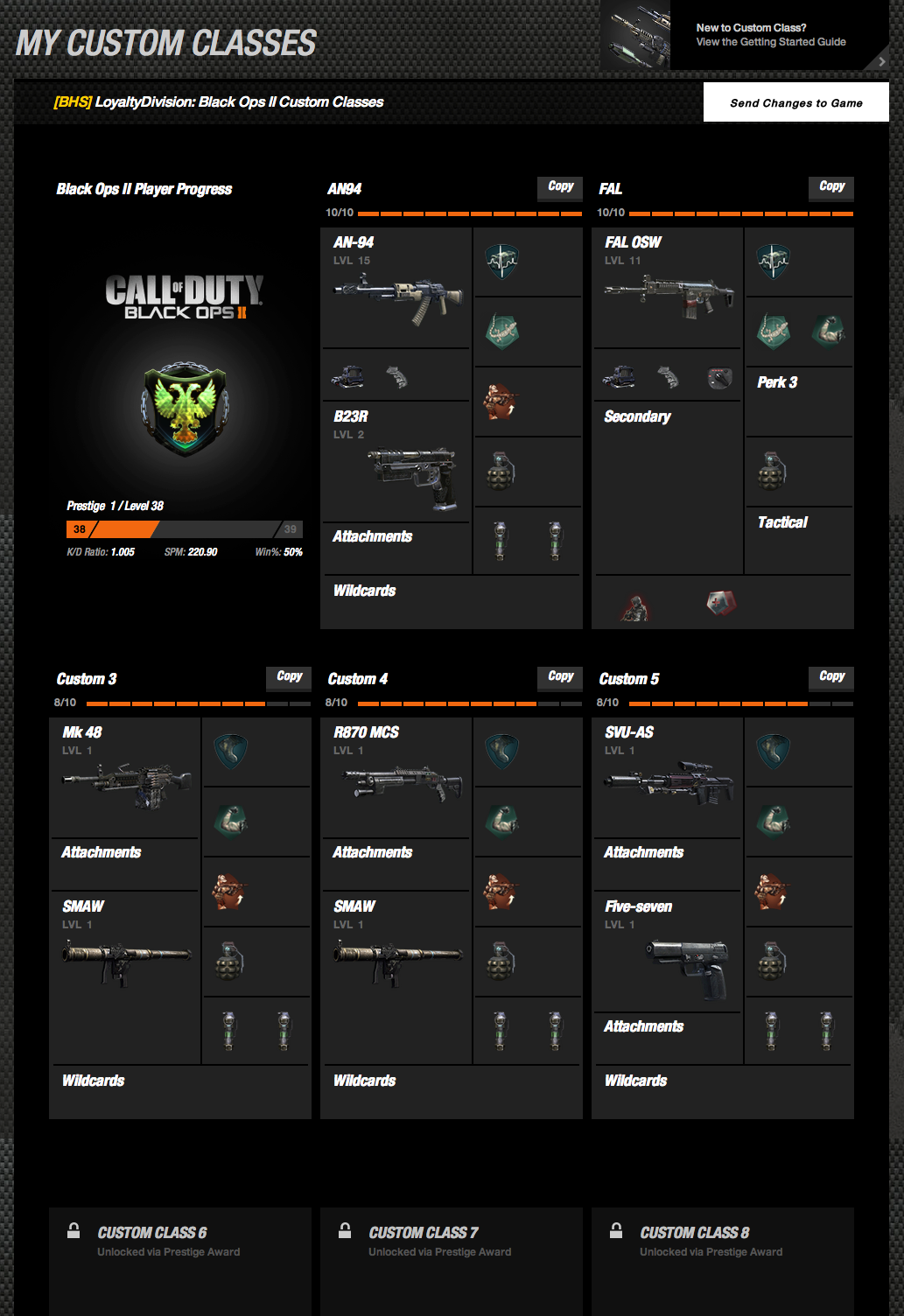Image resolution: width=904 pixels, height=1316 pixels.
Task: Click the second perk 2 icon in FAL class
Action: [828, 331]
